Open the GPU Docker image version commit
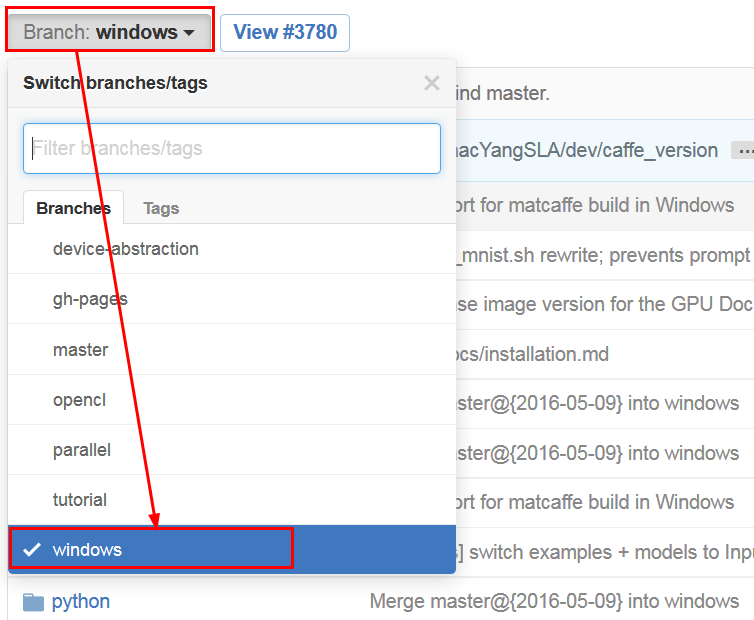Screen dimensions: 754x620 (605, 304)
